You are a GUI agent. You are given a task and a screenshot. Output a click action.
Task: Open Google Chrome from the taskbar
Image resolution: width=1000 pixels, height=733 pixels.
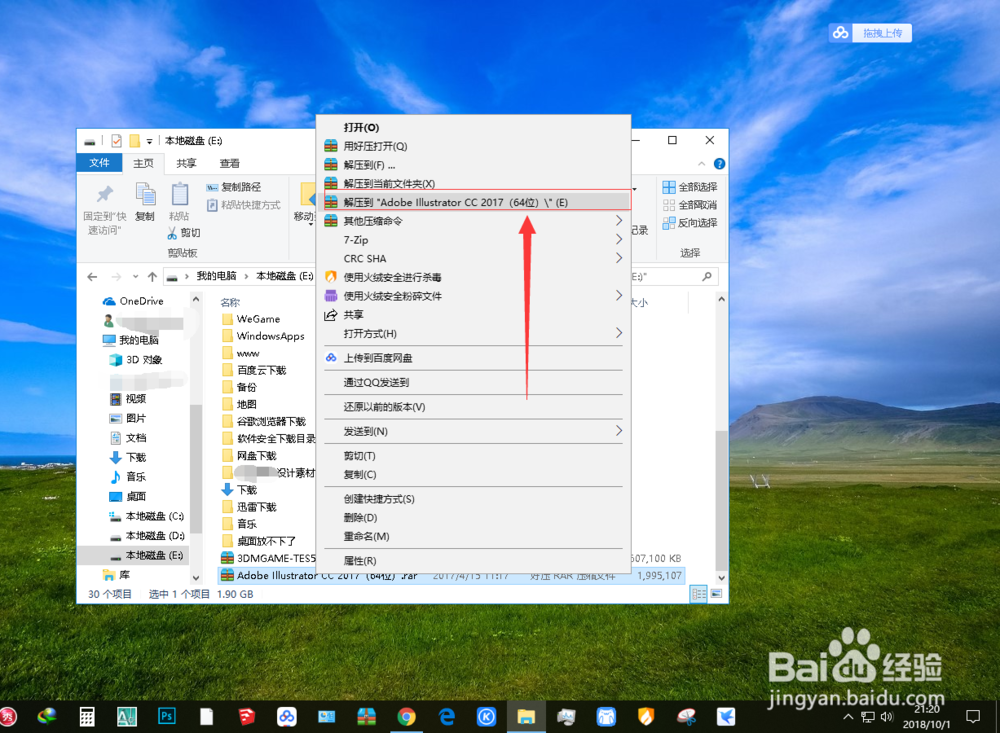406,717
